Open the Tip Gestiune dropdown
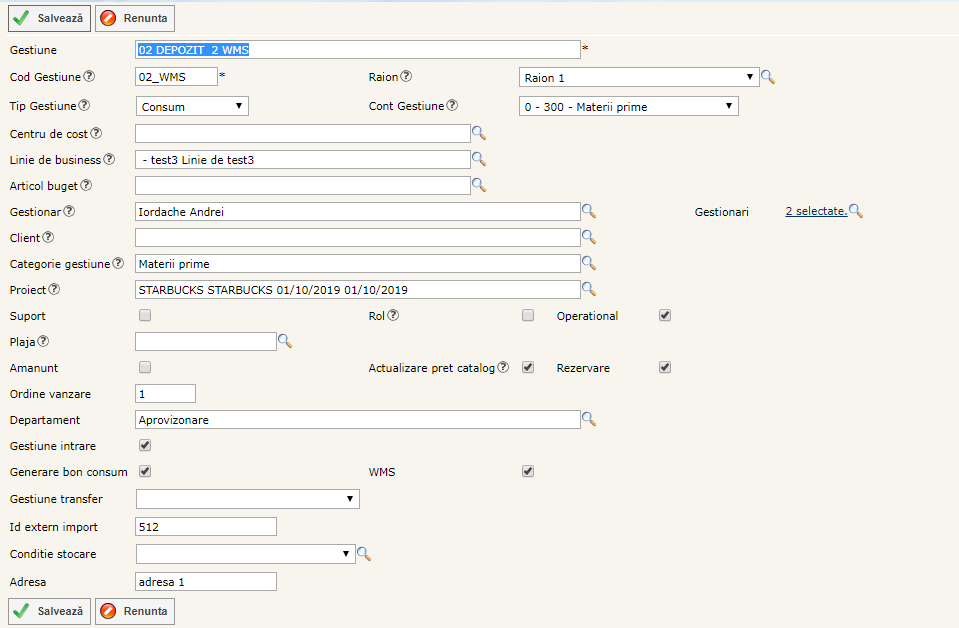The image size is (959, 628). [191, 106]
